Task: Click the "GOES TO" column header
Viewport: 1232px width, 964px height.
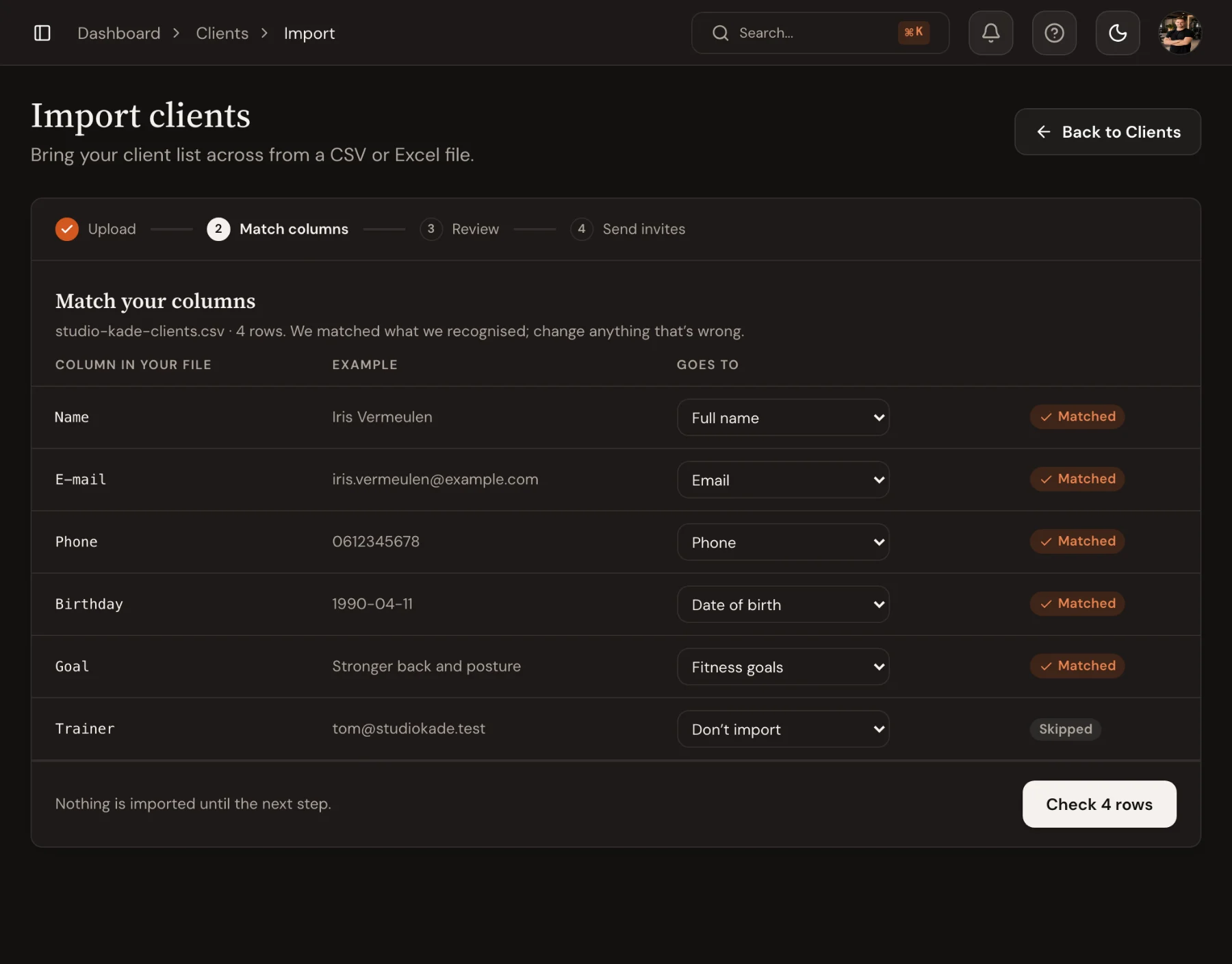Action: 708,365
